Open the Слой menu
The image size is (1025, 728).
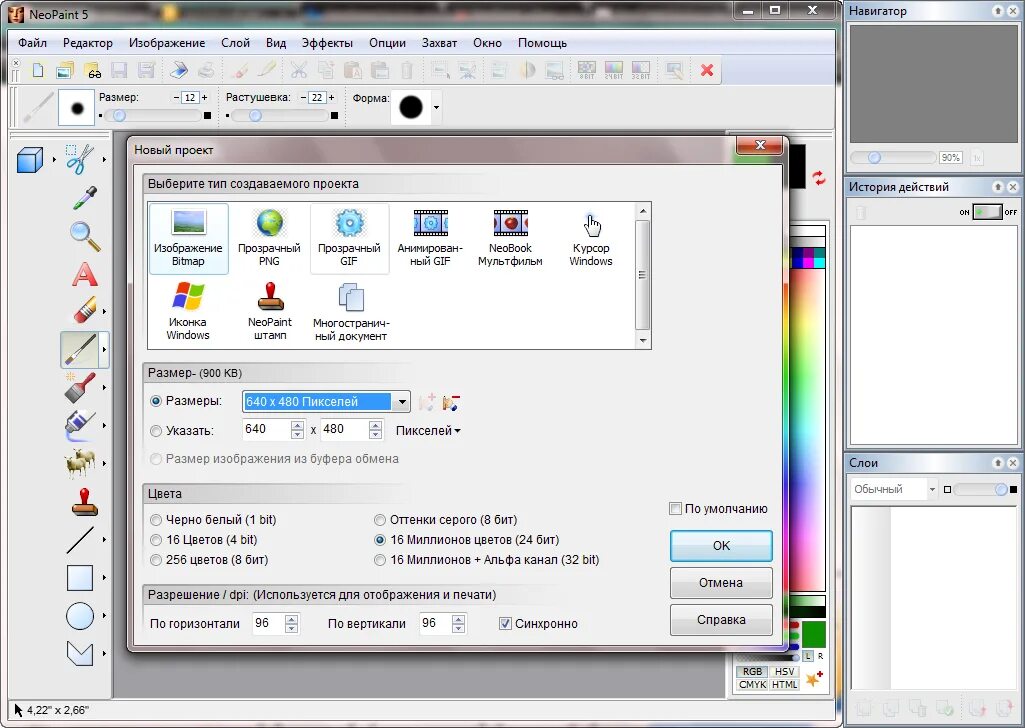(235, 43)
